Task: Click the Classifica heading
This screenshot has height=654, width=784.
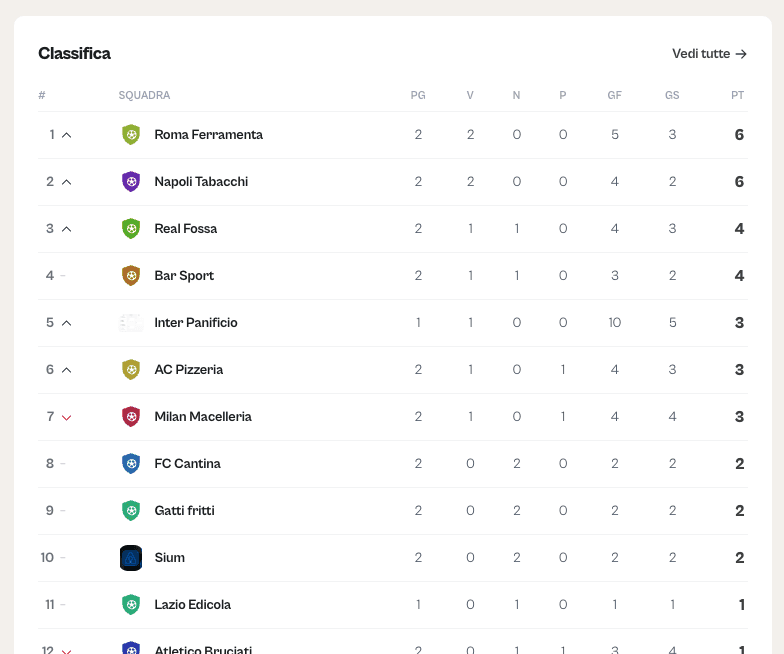Action: 74,54
